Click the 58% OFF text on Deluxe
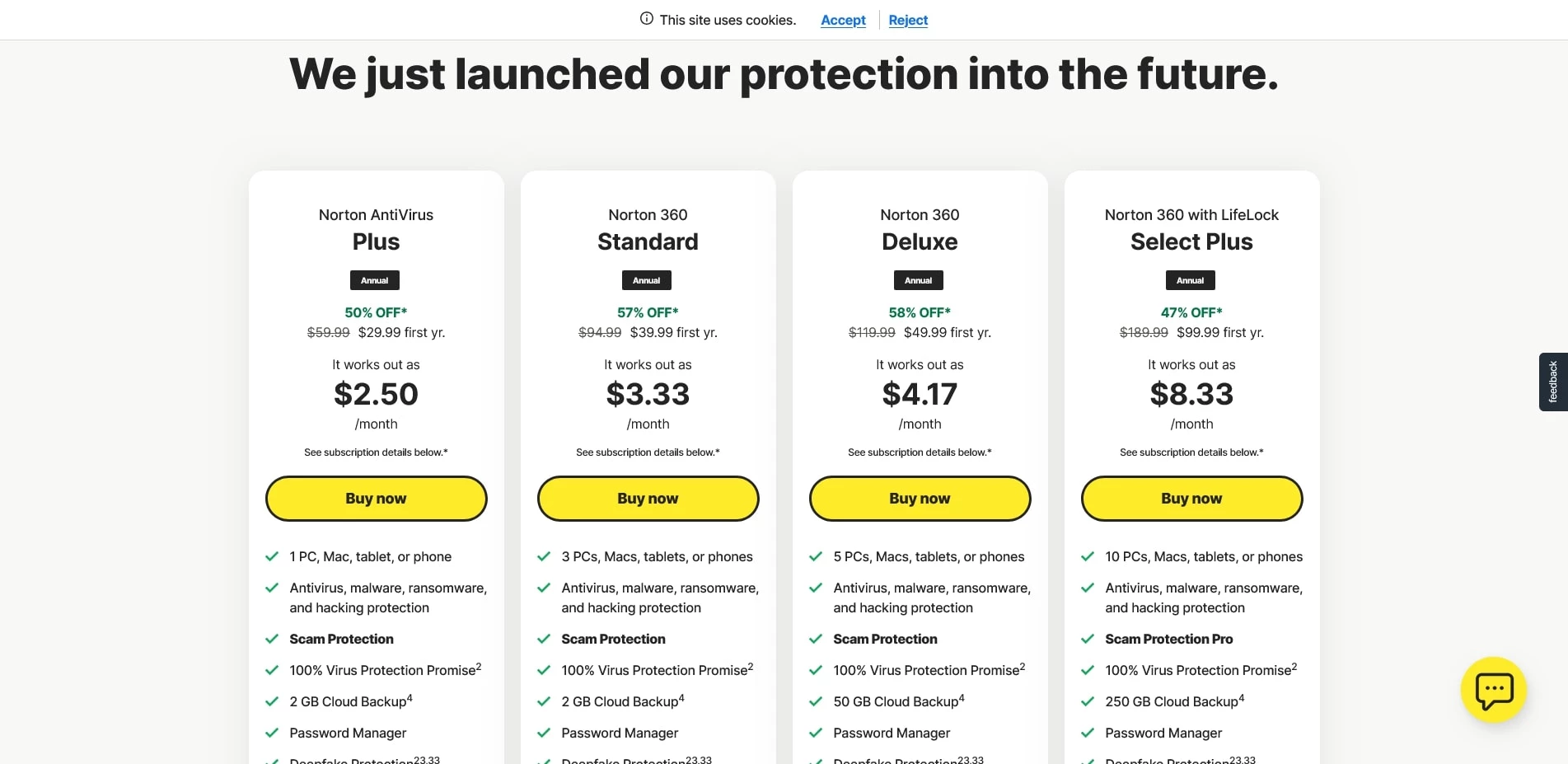1568x764 pixels. click(920, 312)
